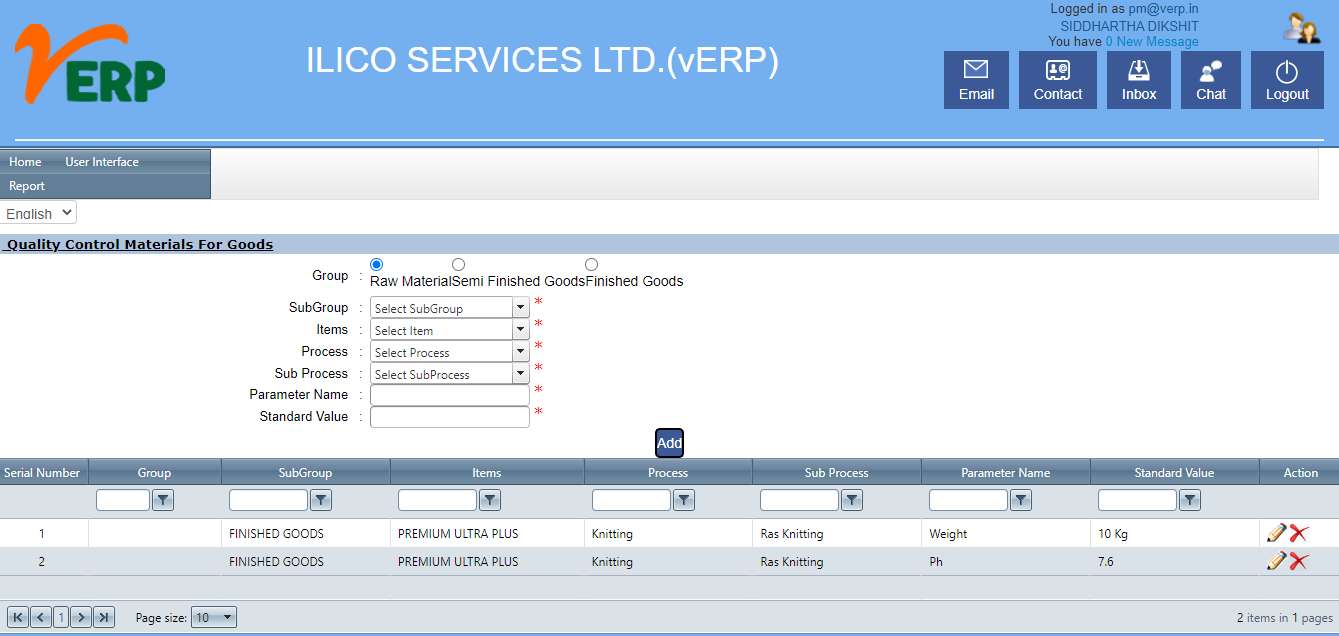This screenshot has height=636, width=1339.
Task: Open the Email button in header
Action: (x=976, y=80)
